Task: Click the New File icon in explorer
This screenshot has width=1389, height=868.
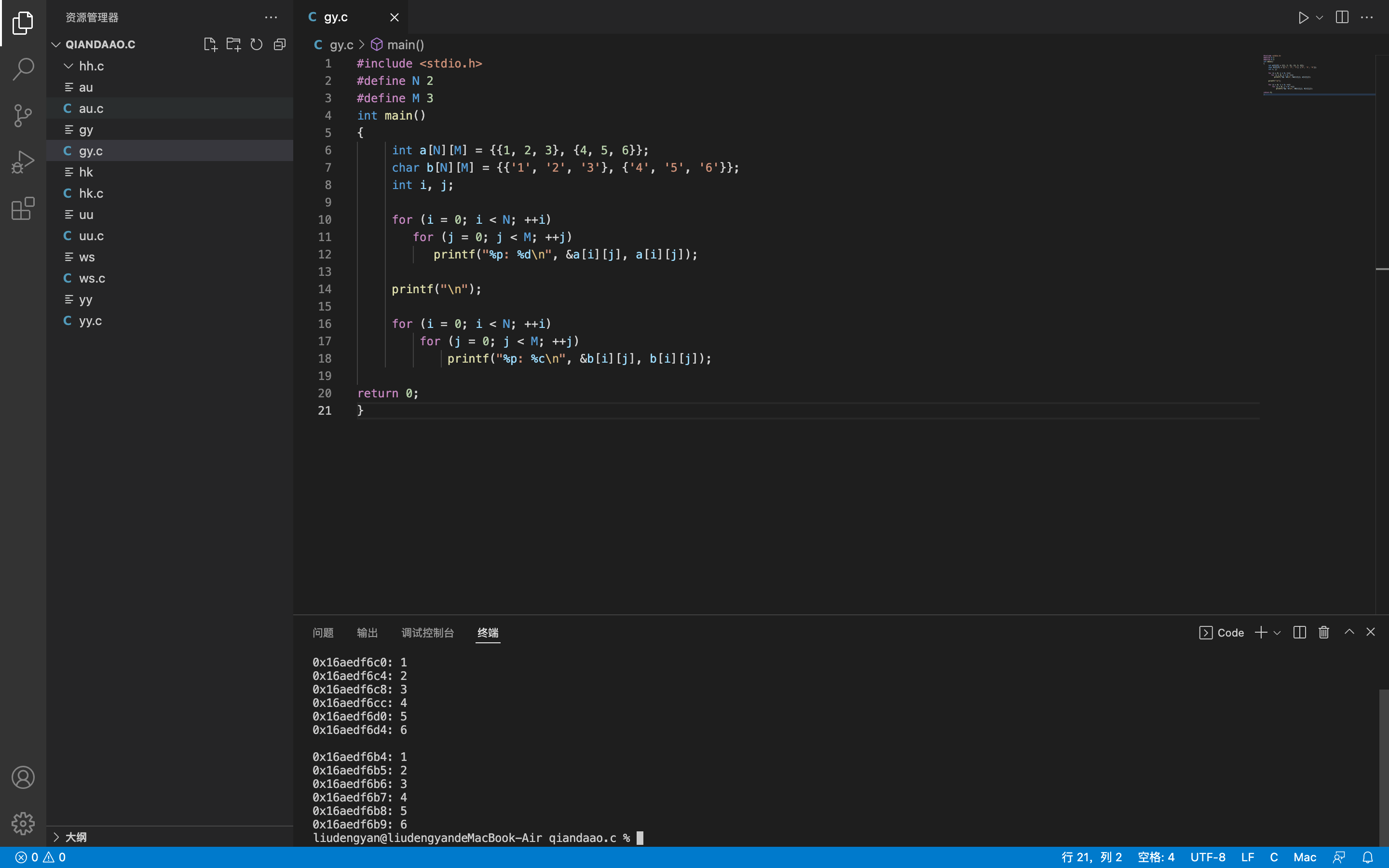Action: click(x=210, y=44)
